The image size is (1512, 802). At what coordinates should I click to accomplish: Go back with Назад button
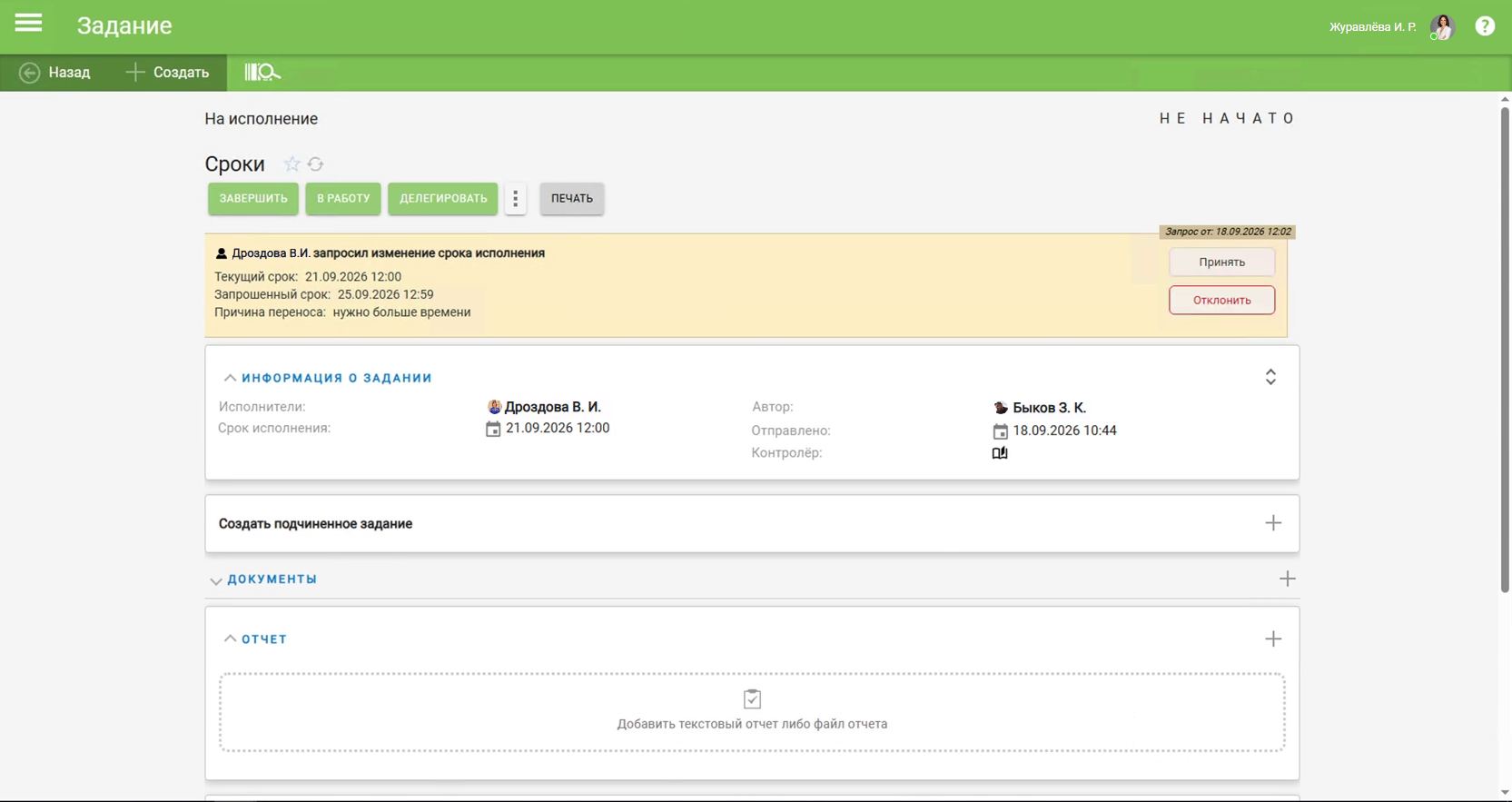pyautogui.click(x=55, y=73)
